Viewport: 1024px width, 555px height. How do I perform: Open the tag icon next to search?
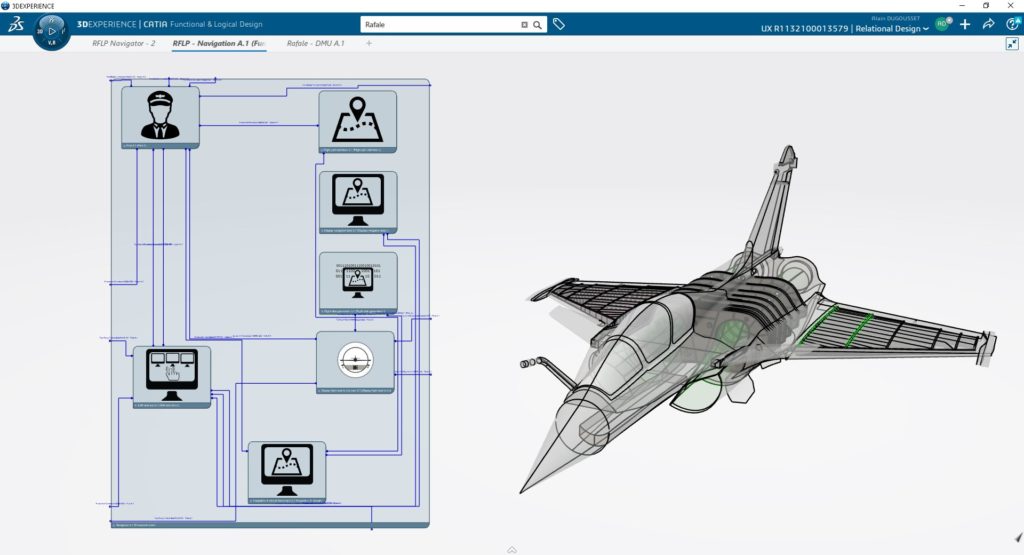(558, 24)
